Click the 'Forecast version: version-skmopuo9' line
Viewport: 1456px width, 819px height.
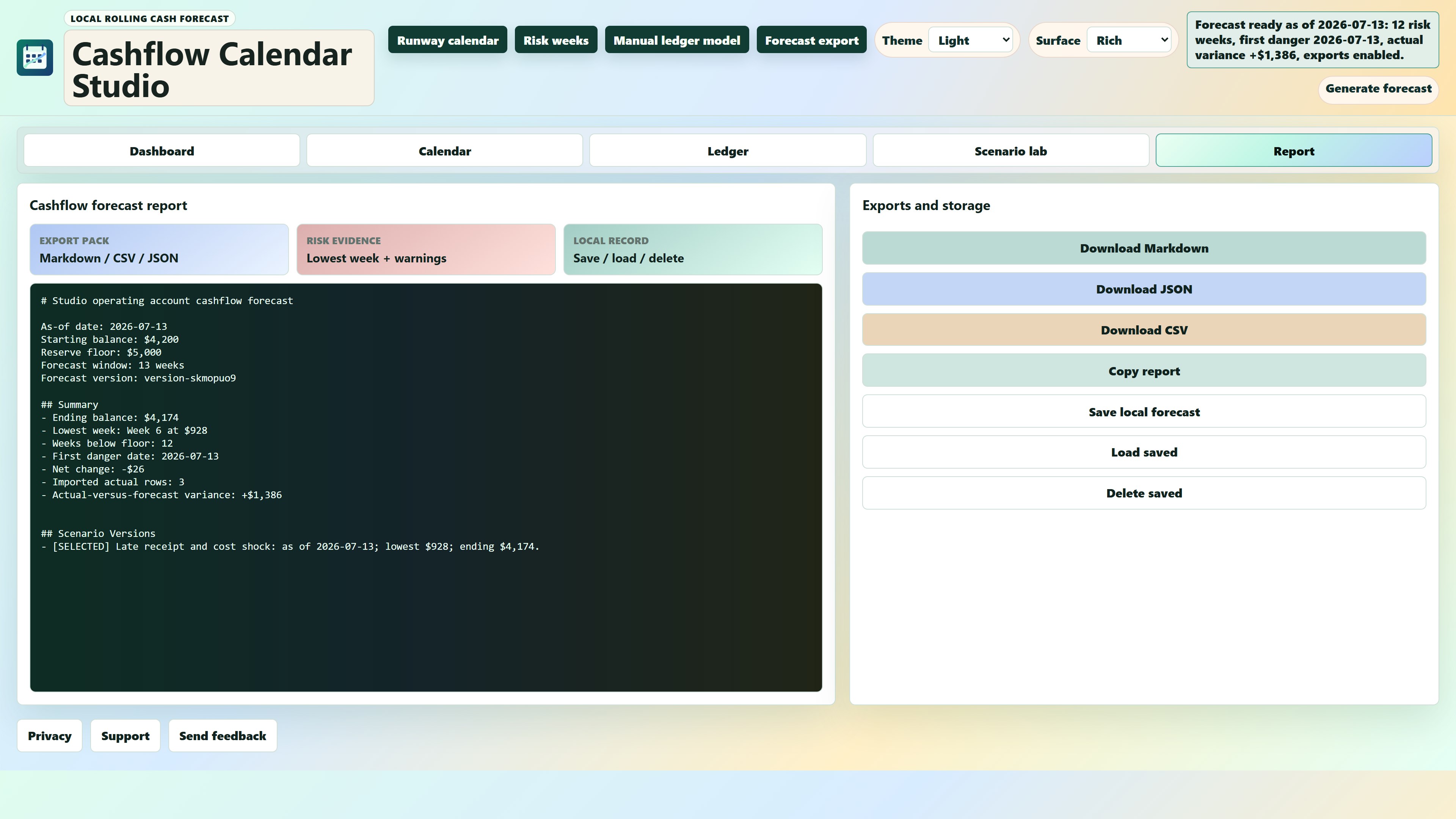tap(138, 378)
